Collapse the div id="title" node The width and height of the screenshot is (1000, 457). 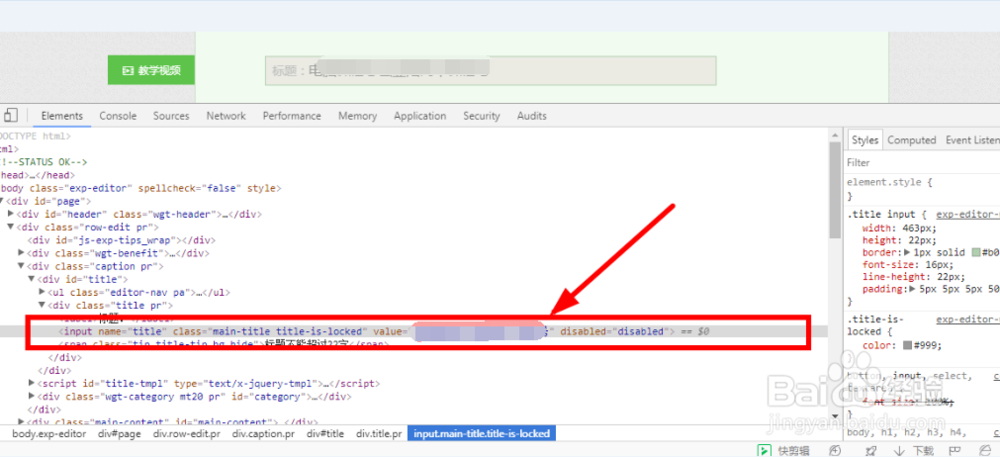pyautogui.click(x=31, y=279)
